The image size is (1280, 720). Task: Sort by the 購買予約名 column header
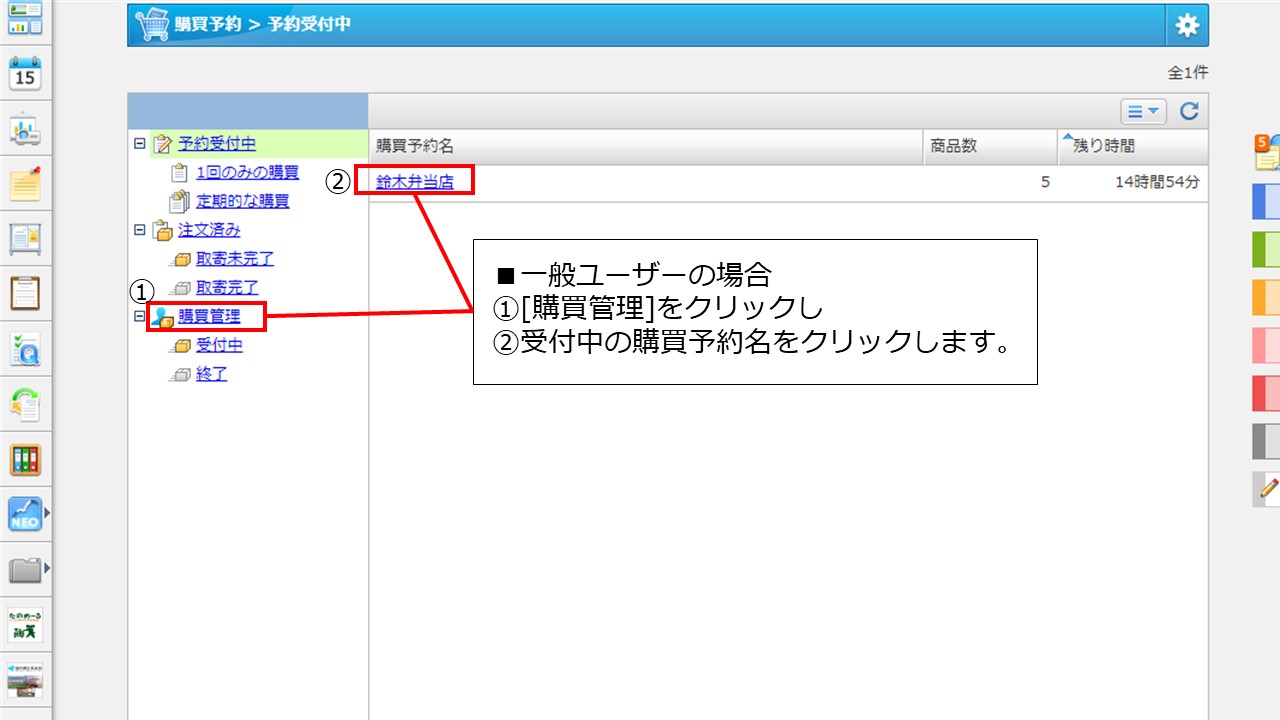tap(646, 146)
